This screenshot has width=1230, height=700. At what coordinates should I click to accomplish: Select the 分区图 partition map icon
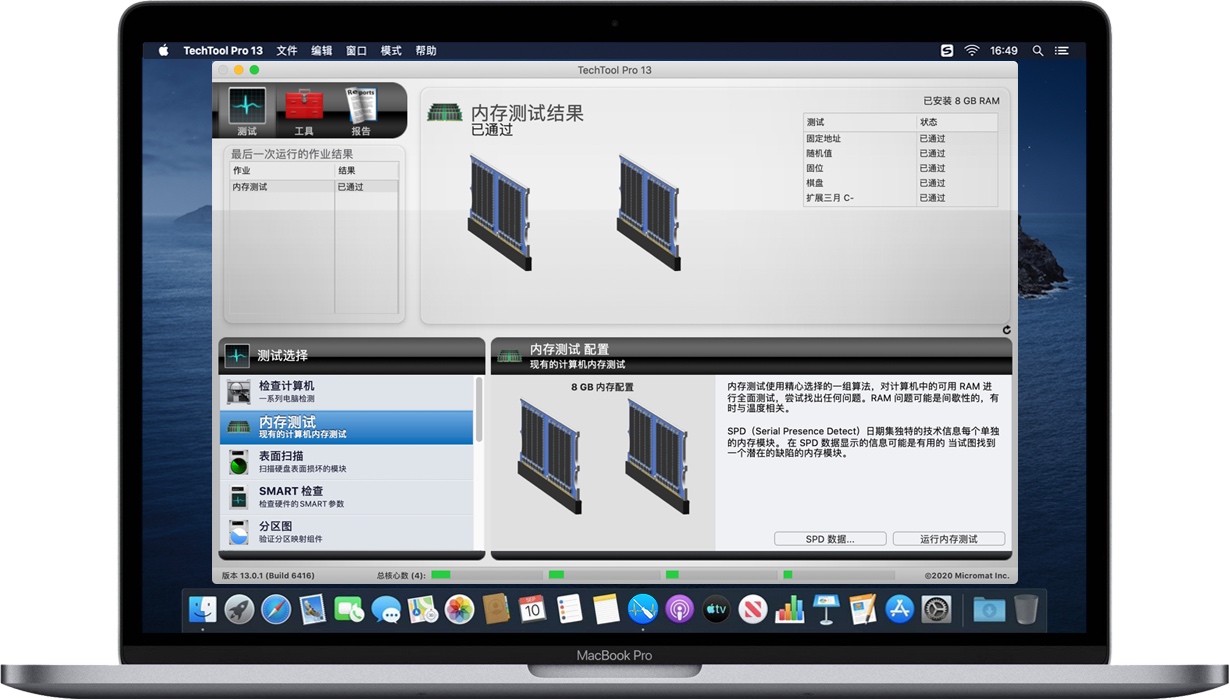tap(238, 532)
